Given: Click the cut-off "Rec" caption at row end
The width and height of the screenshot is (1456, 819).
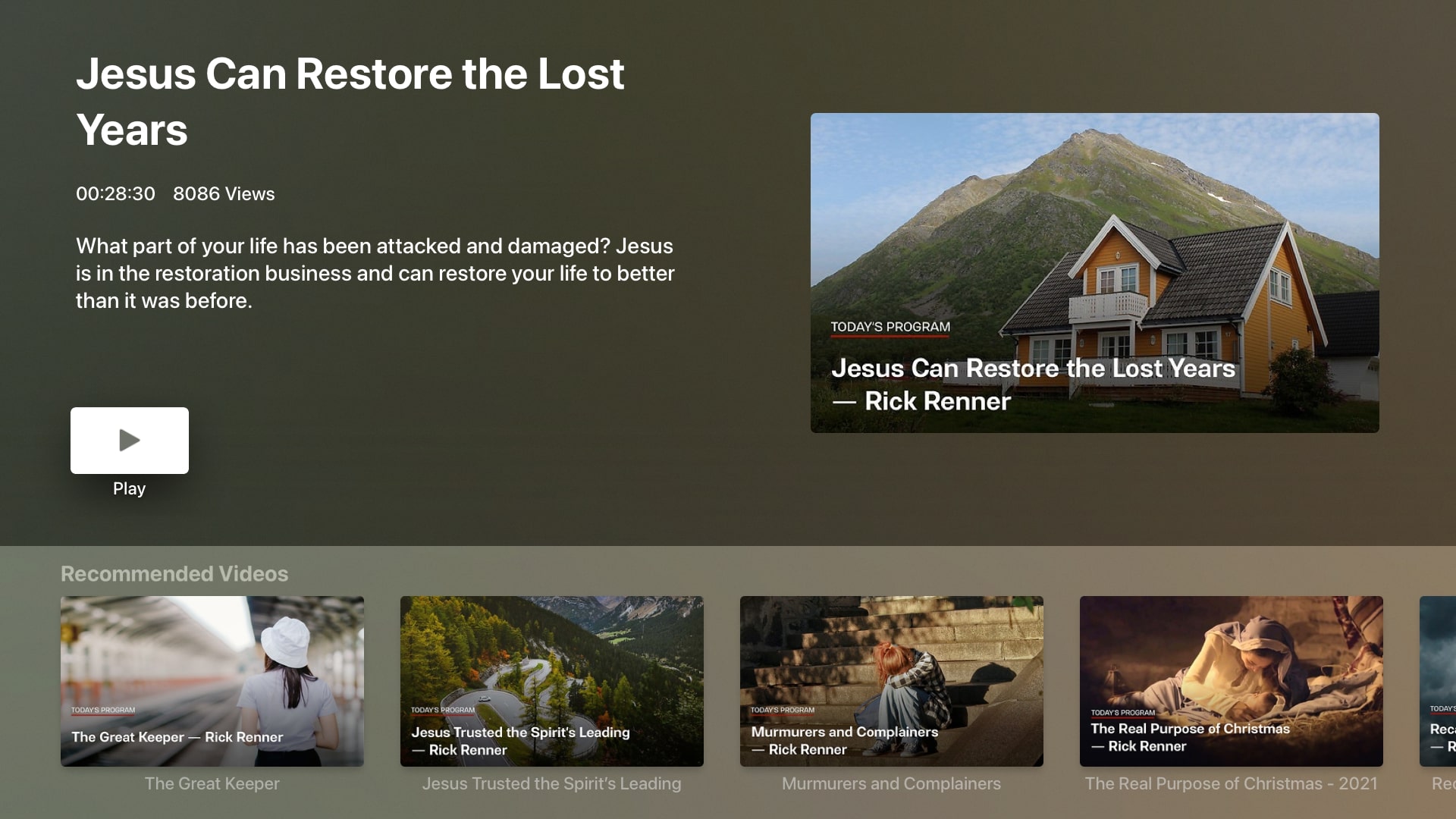Looking at the screenshot, I should (1444, 784).
